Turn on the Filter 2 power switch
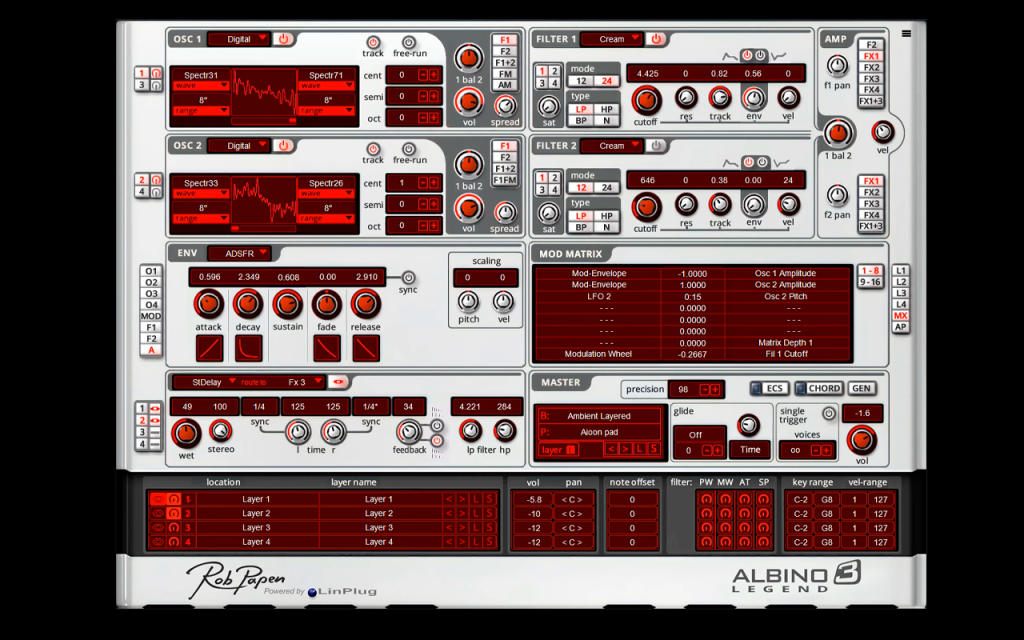Screen dimensions: 1024x640 coord(656,146)
